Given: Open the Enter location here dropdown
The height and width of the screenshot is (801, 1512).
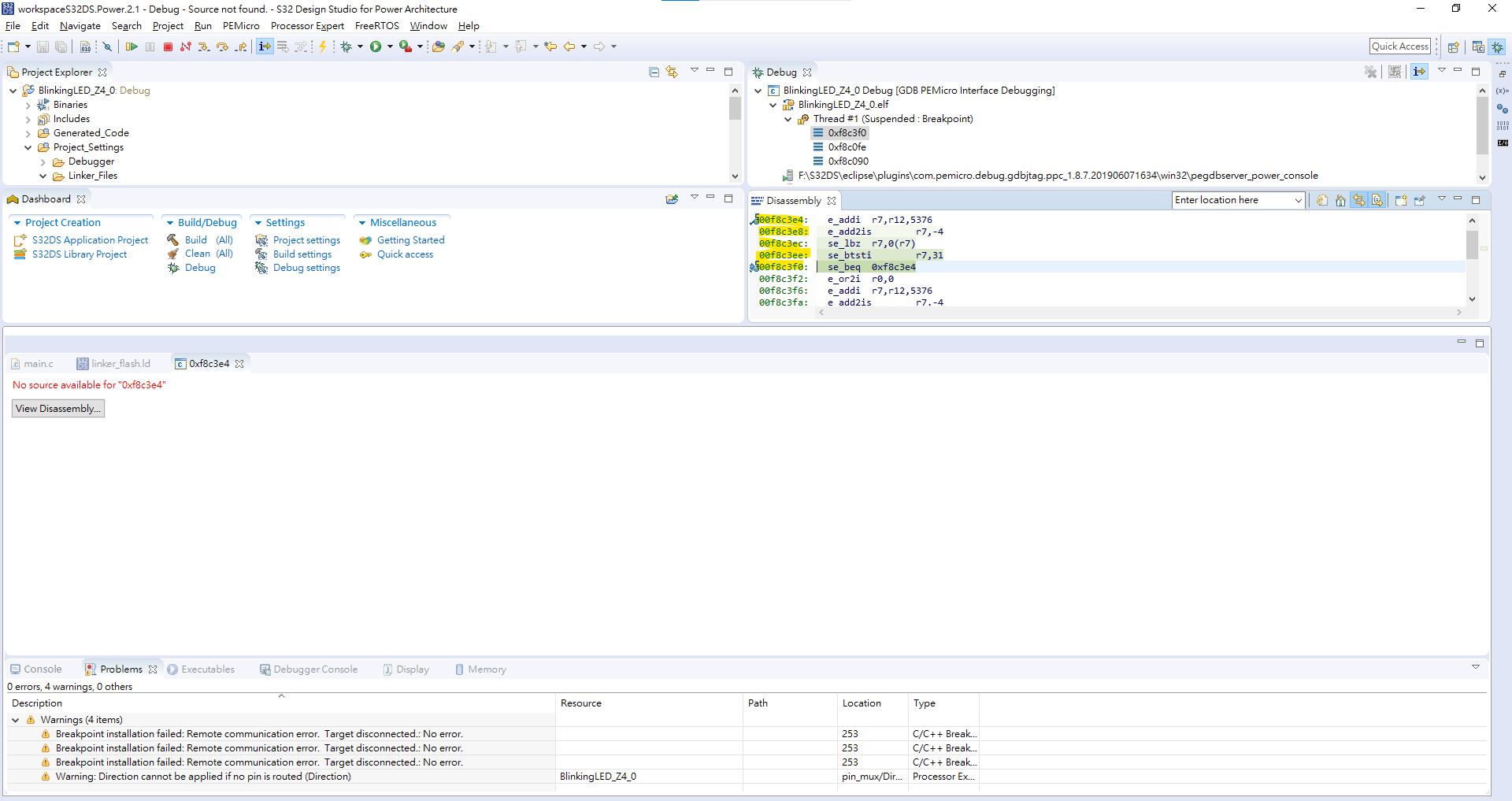Looking at the screenshot, I should click(1299, 200).
